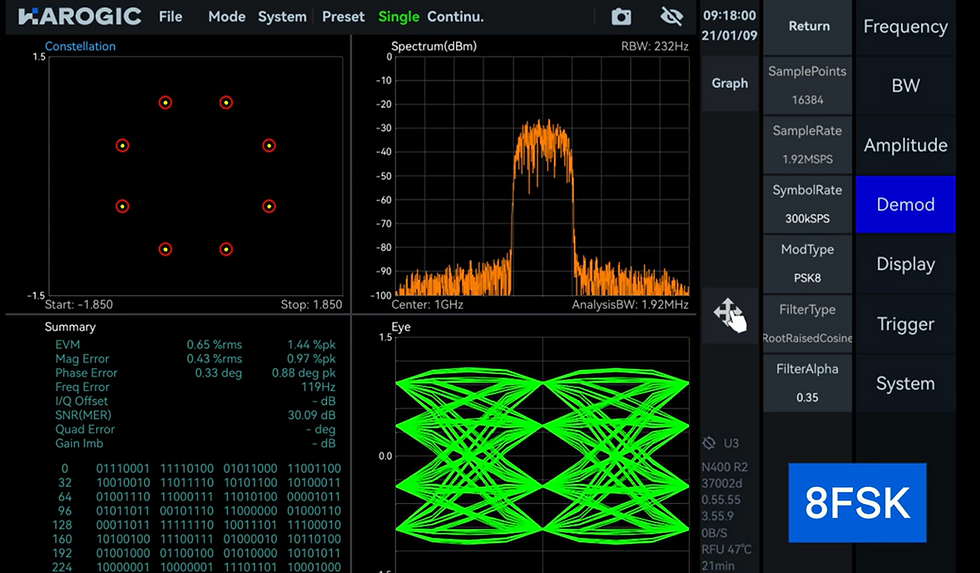Click the Quad Error row label
Screen dimensions: 980x573
(85, 429)
